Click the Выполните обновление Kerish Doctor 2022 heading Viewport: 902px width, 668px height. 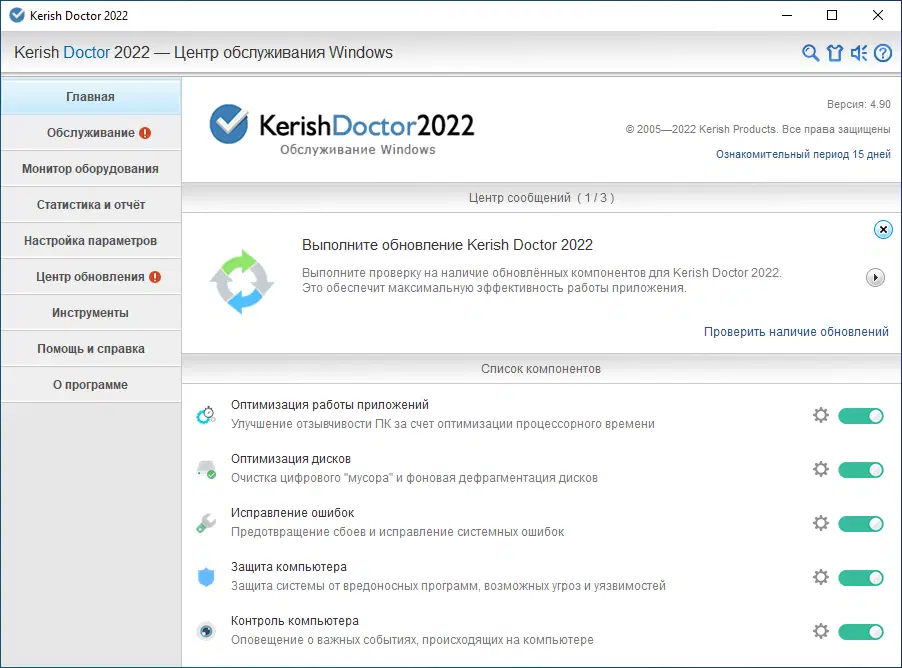(x=447, y=245)
